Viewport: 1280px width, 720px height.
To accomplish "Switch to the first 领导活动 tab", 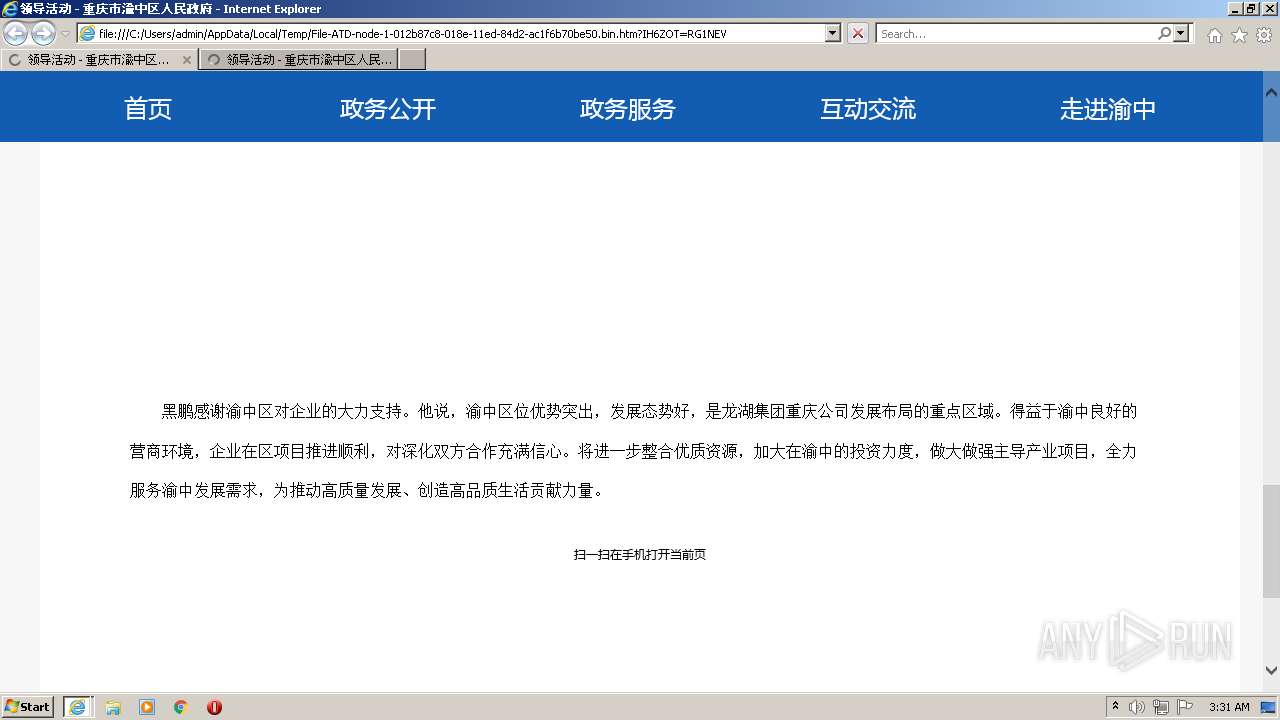I will [99, 59].
